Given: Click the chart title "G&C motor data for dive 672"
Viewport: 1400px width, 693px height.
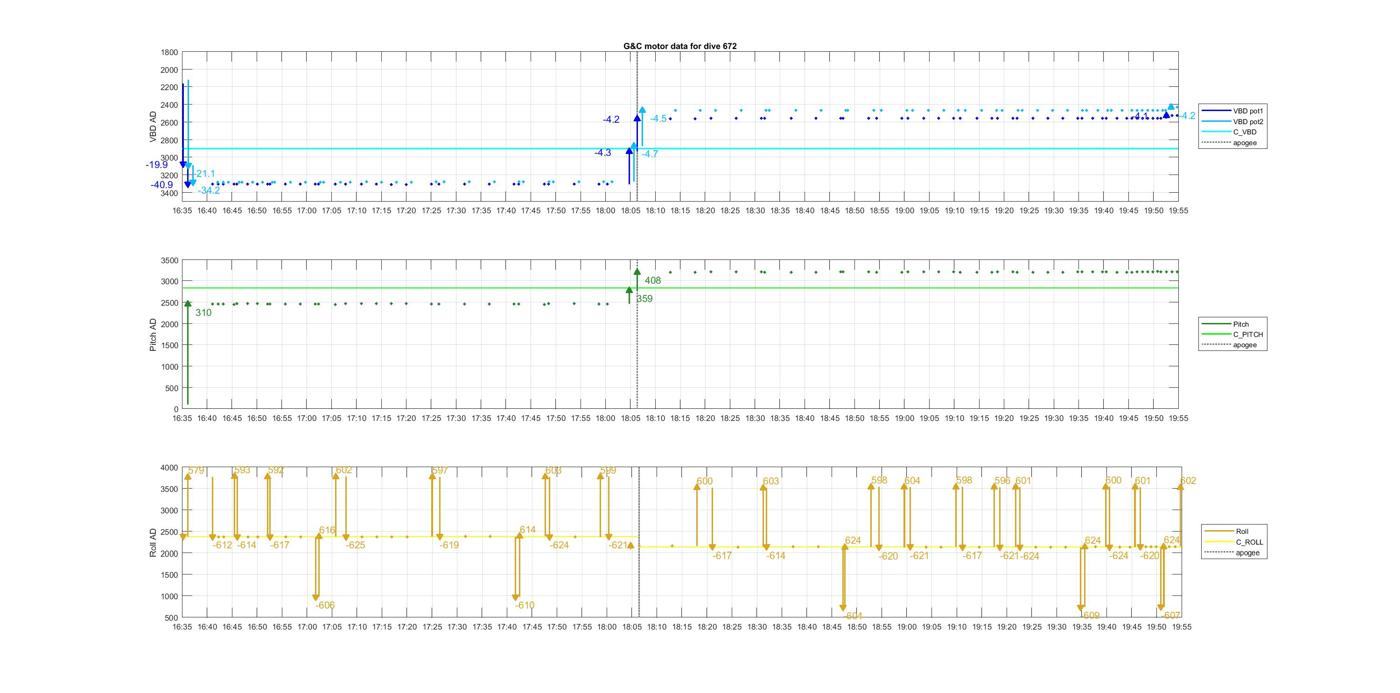Looking at the screenshot, I should pos(680,46).
